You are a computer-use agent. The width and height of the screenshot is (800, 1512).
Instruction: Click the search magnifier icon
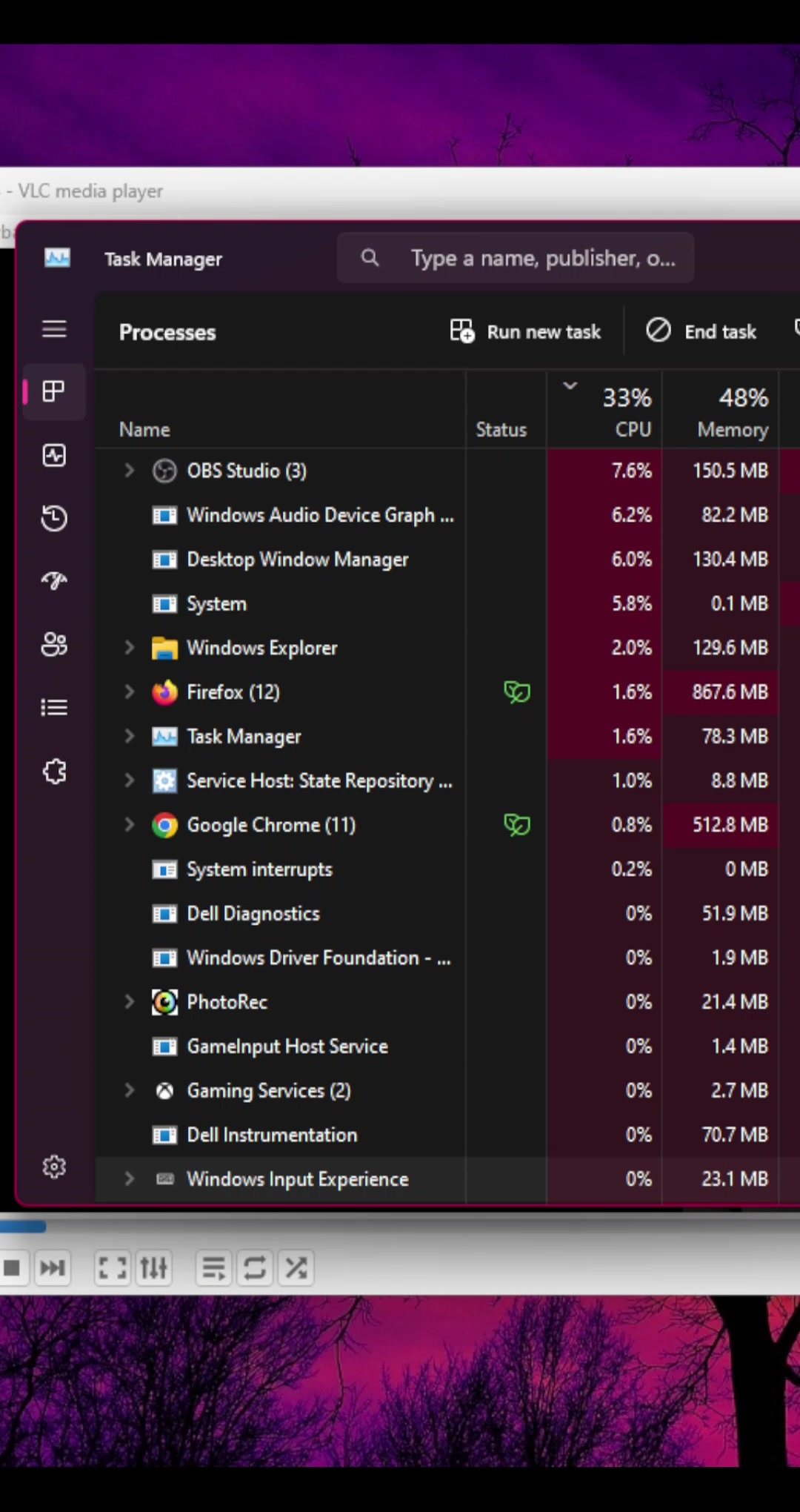[370, 258]
